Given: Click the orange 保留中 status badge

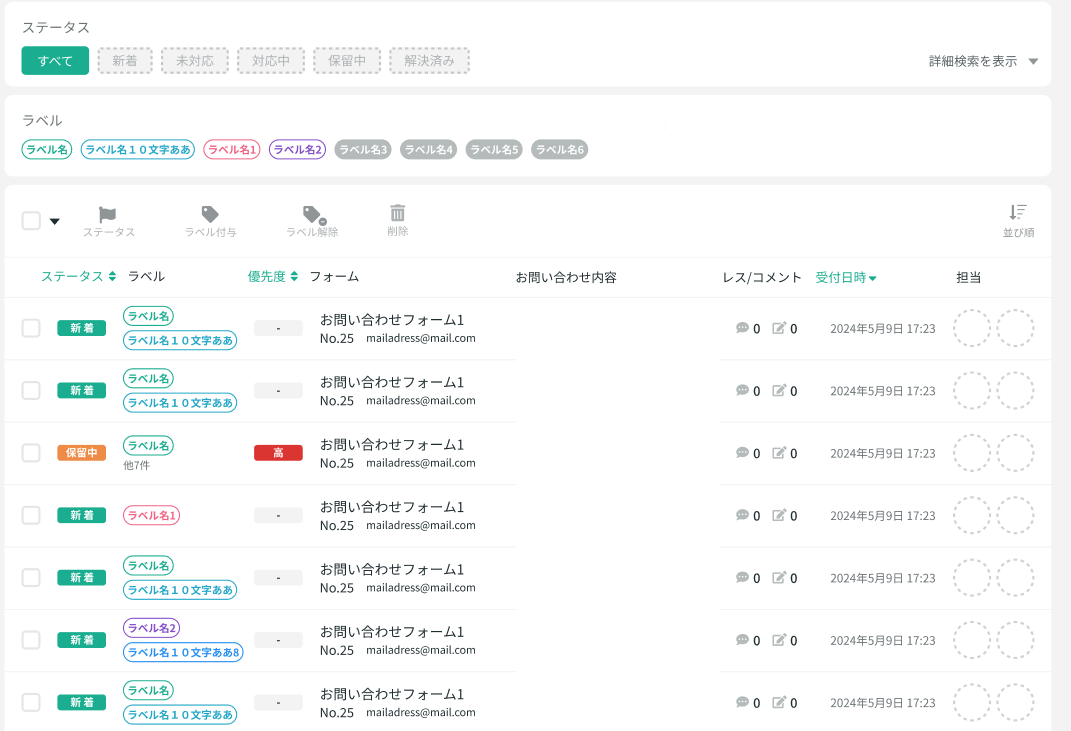Looking at the screenshot, I should tap(81, 453).
